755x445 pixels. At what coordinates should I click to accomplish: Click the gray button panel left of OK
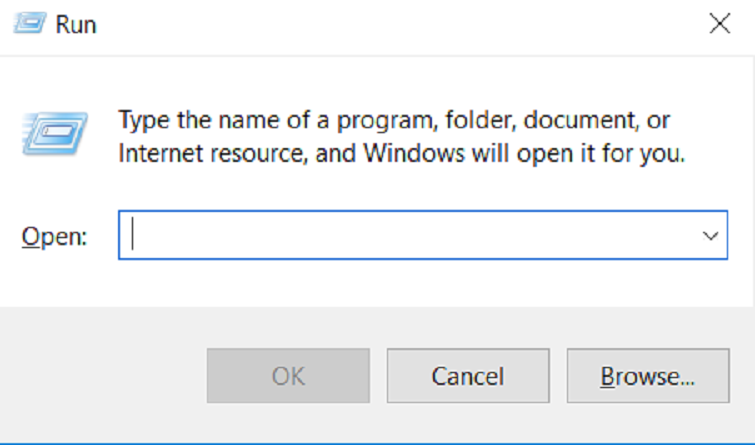100,376
